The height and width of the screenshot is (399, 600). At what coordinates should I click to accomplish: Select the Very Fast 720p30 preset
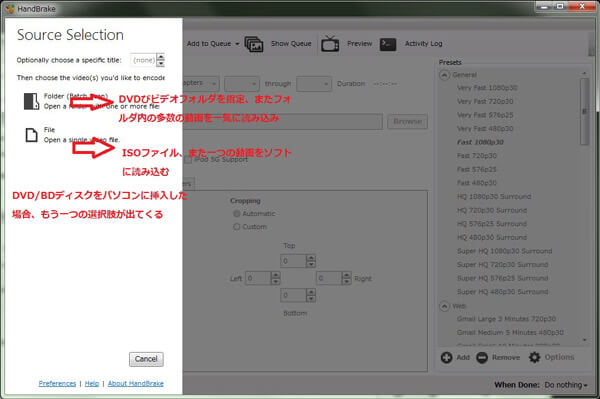(485, 101)
